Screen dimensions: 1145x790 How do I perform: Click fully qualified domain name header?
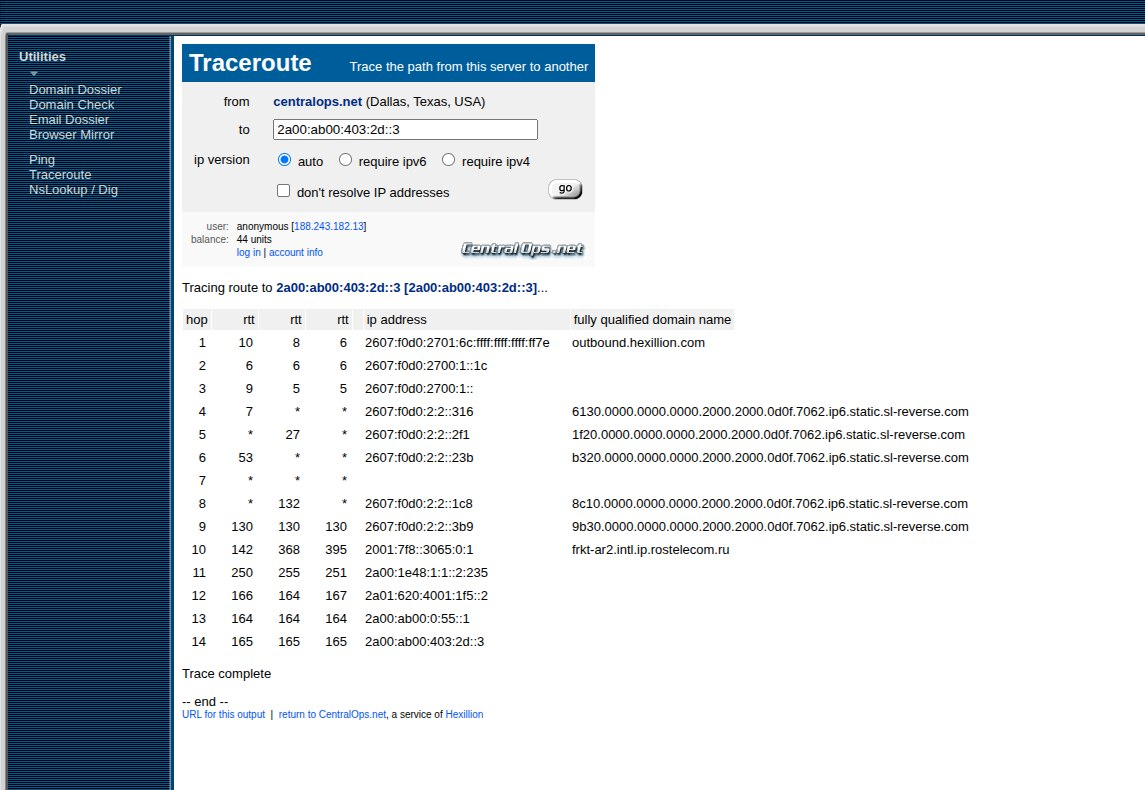[652, 320]
